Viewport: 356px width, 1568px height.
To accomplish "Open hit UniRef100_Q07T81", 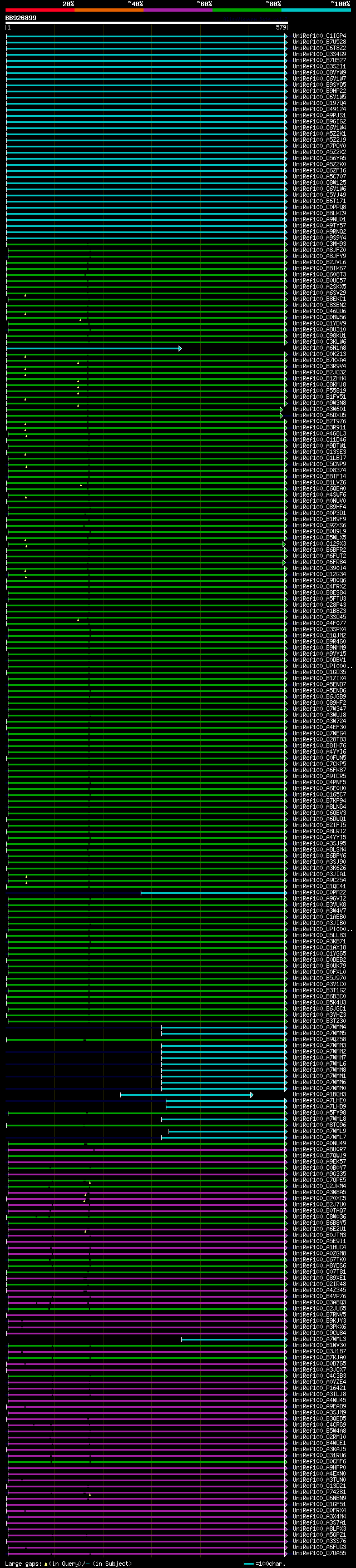I will (x=319, y=1272).
